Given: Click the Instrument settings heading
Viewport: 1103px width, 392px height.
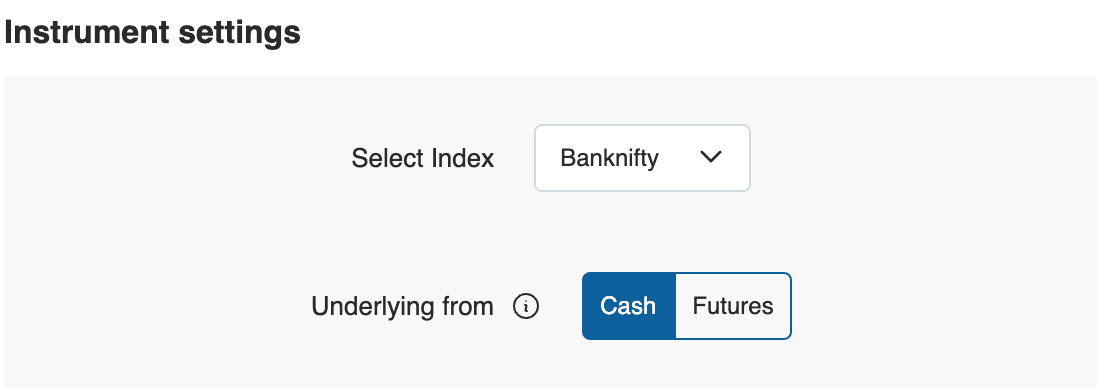Looking at the screenshot, I should click(x=153, y=32).
